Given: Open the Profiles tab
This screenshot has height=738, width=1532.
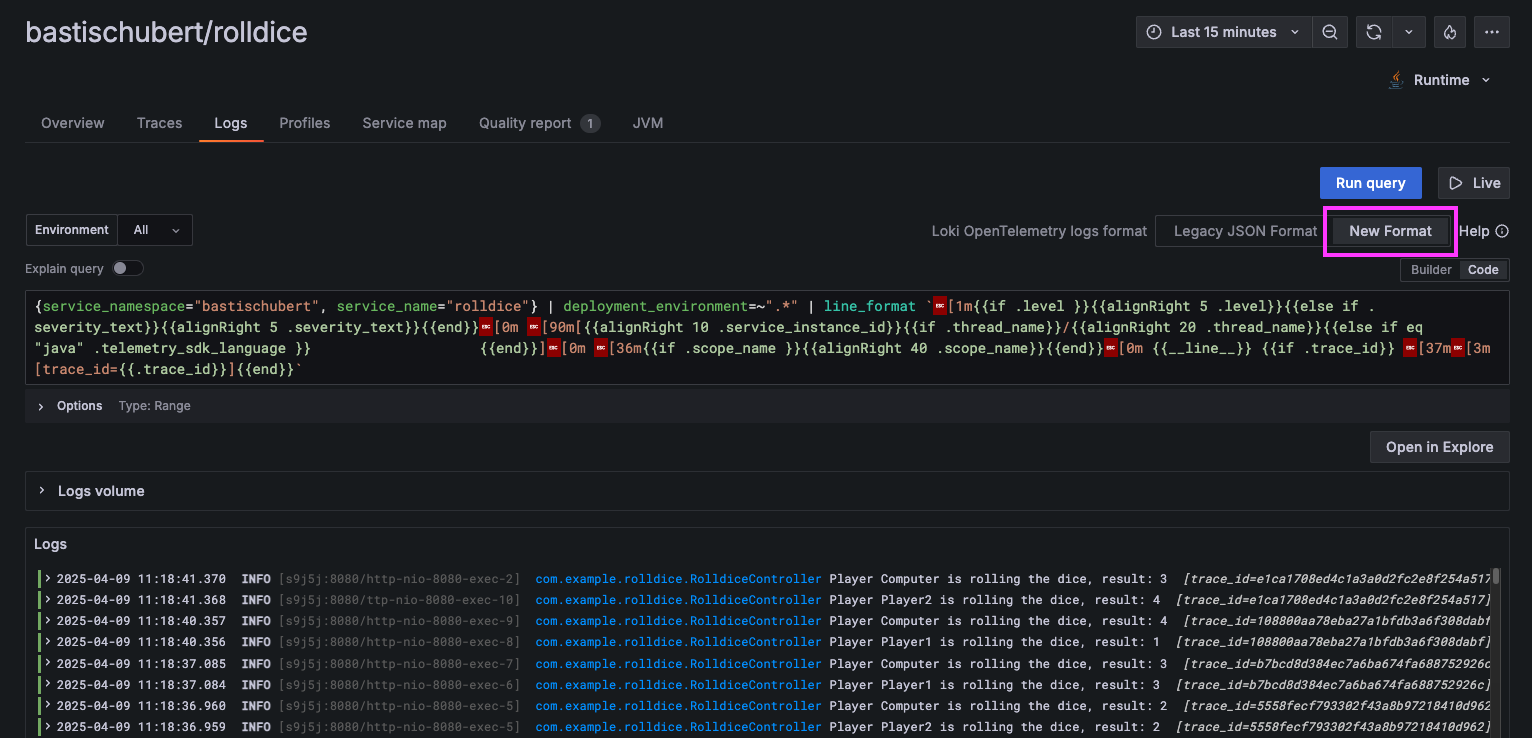Looking at the screenshot, I should coord(305,123).
